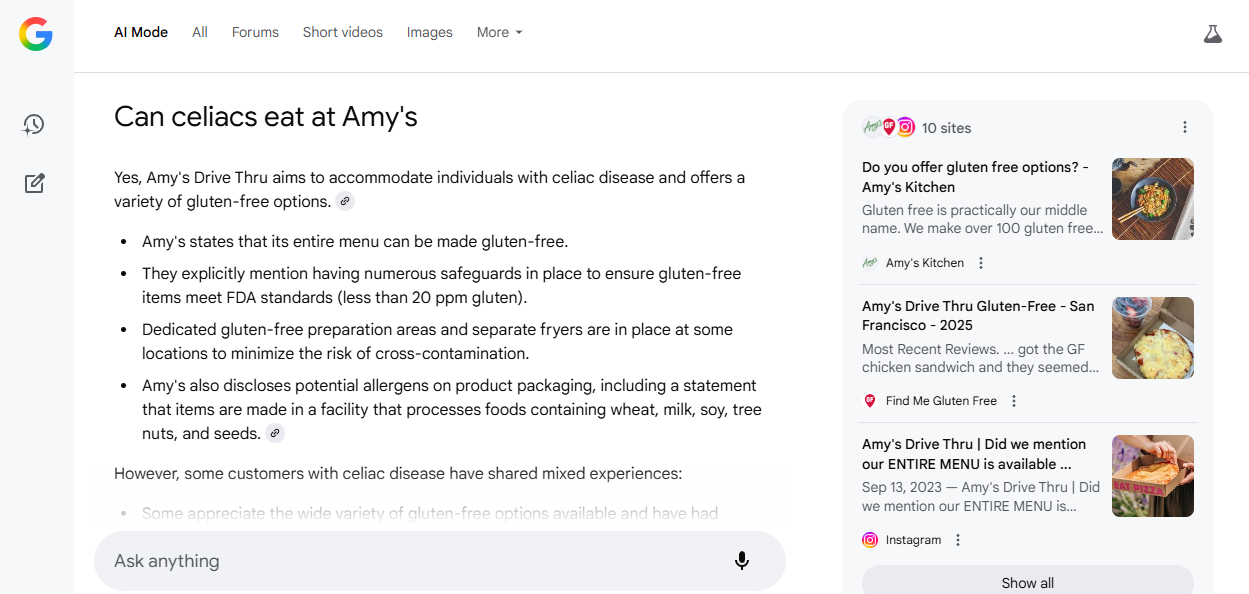The width and height of the screenshot is (1249, 594).
Task: Open 'Did we mention our ENTIRE MENU' link
Action: click(x=974, y=454)
